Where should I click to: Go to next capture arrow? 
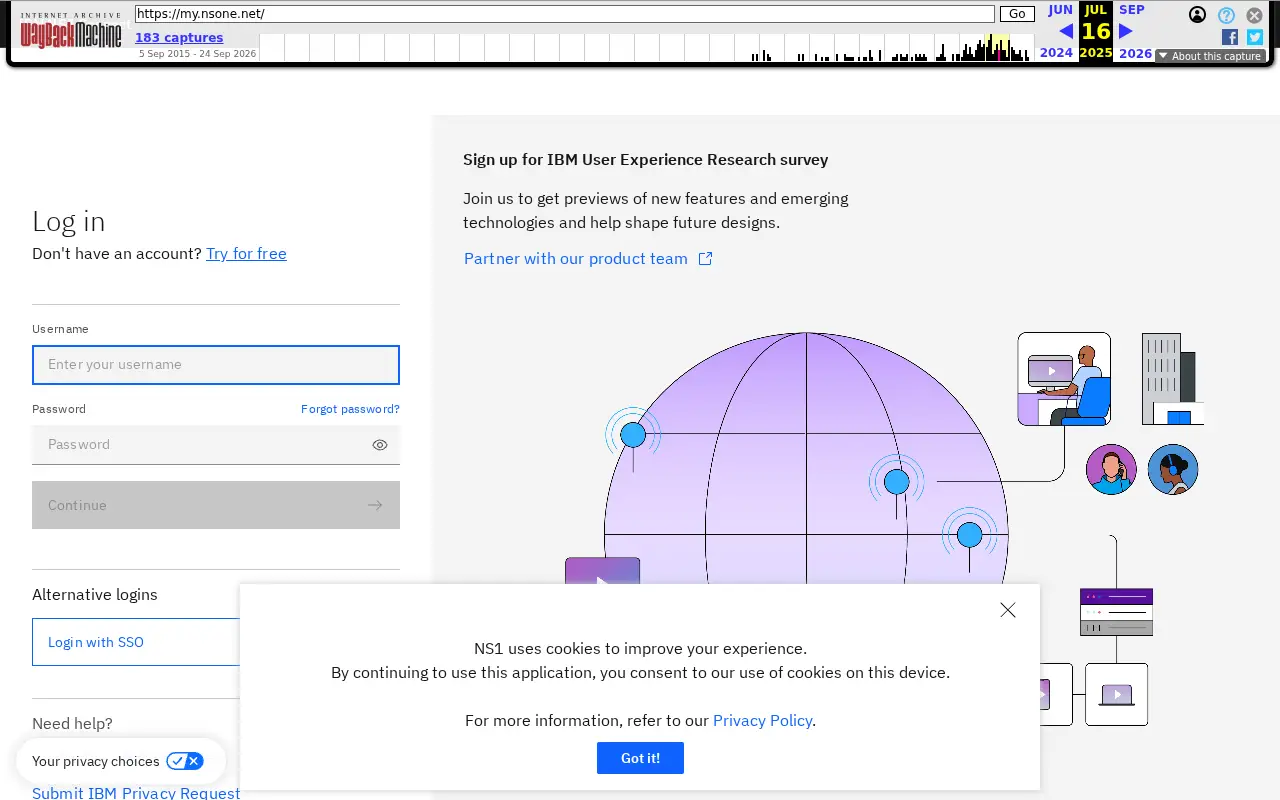1125,31
